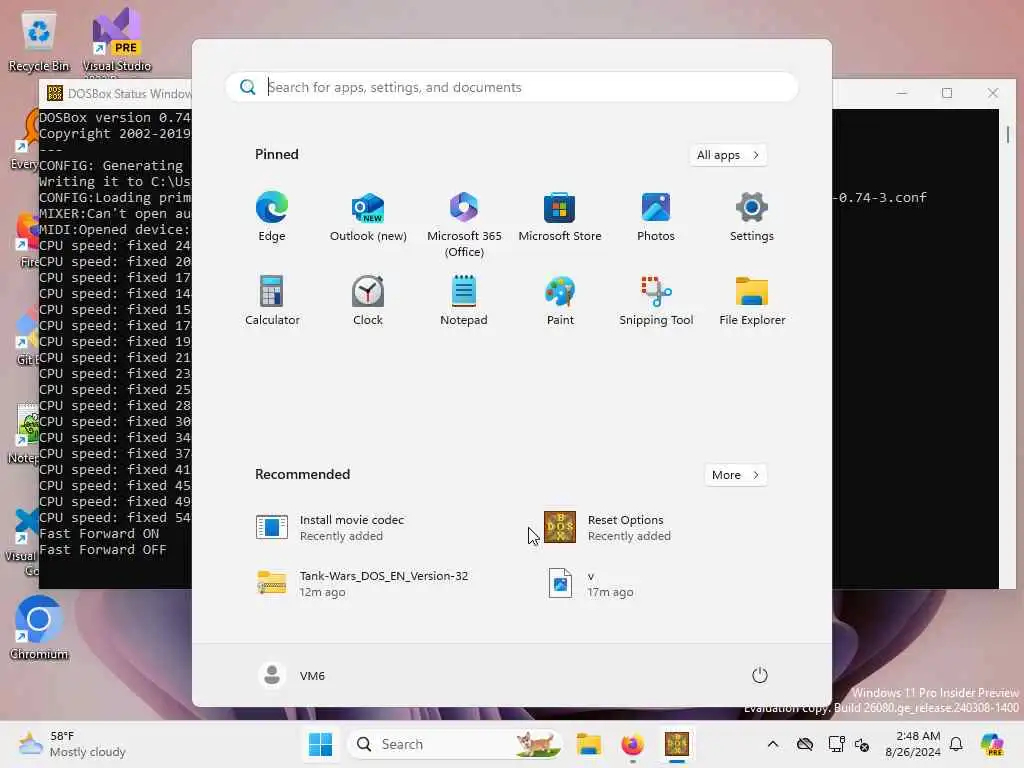Open Outlook (new) pinned app

tap(368, 217)
